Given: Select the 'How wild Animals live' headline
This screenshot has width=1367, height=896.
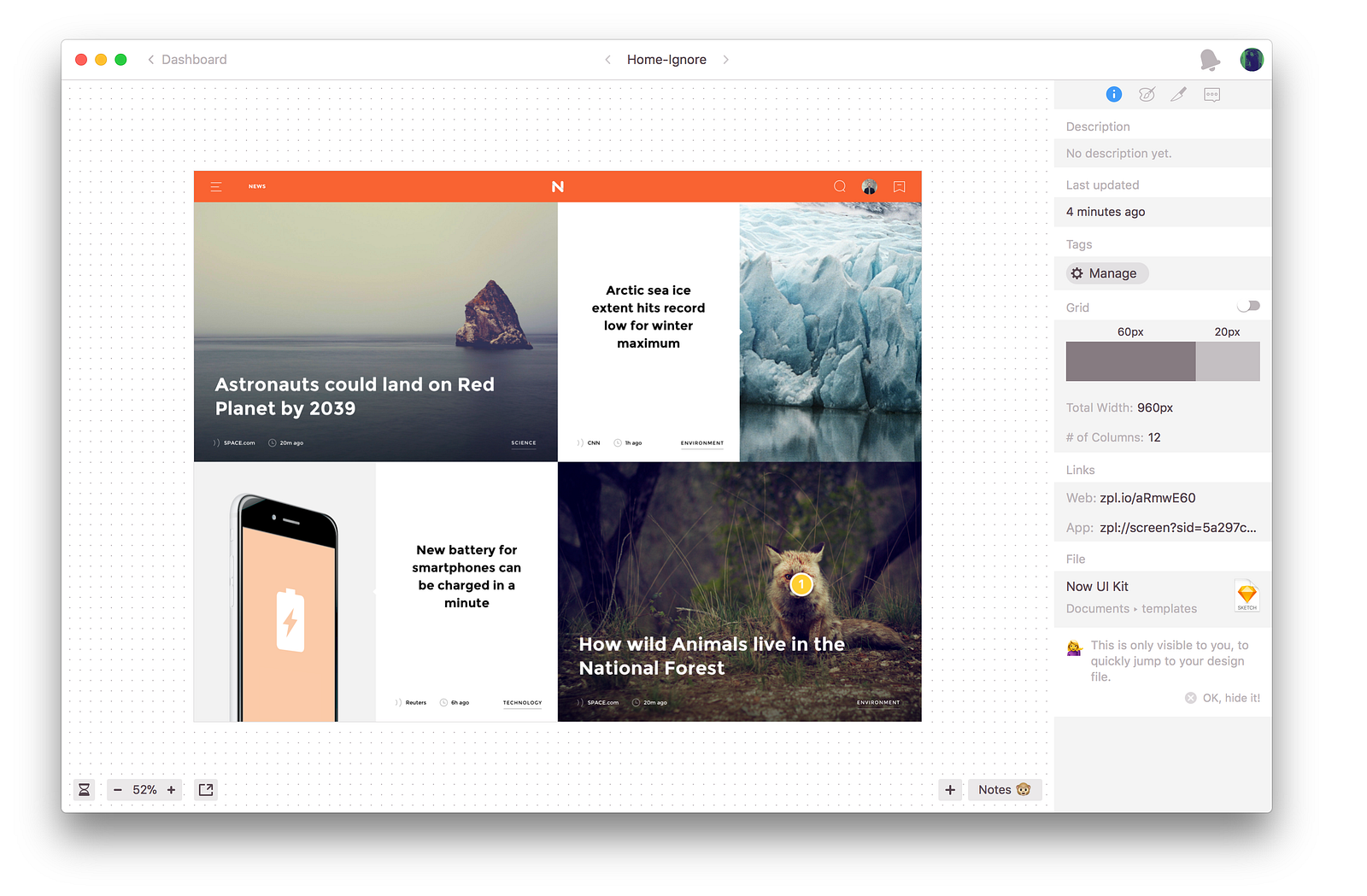Looking at the screenshot, I should click(x=712, y=656).
